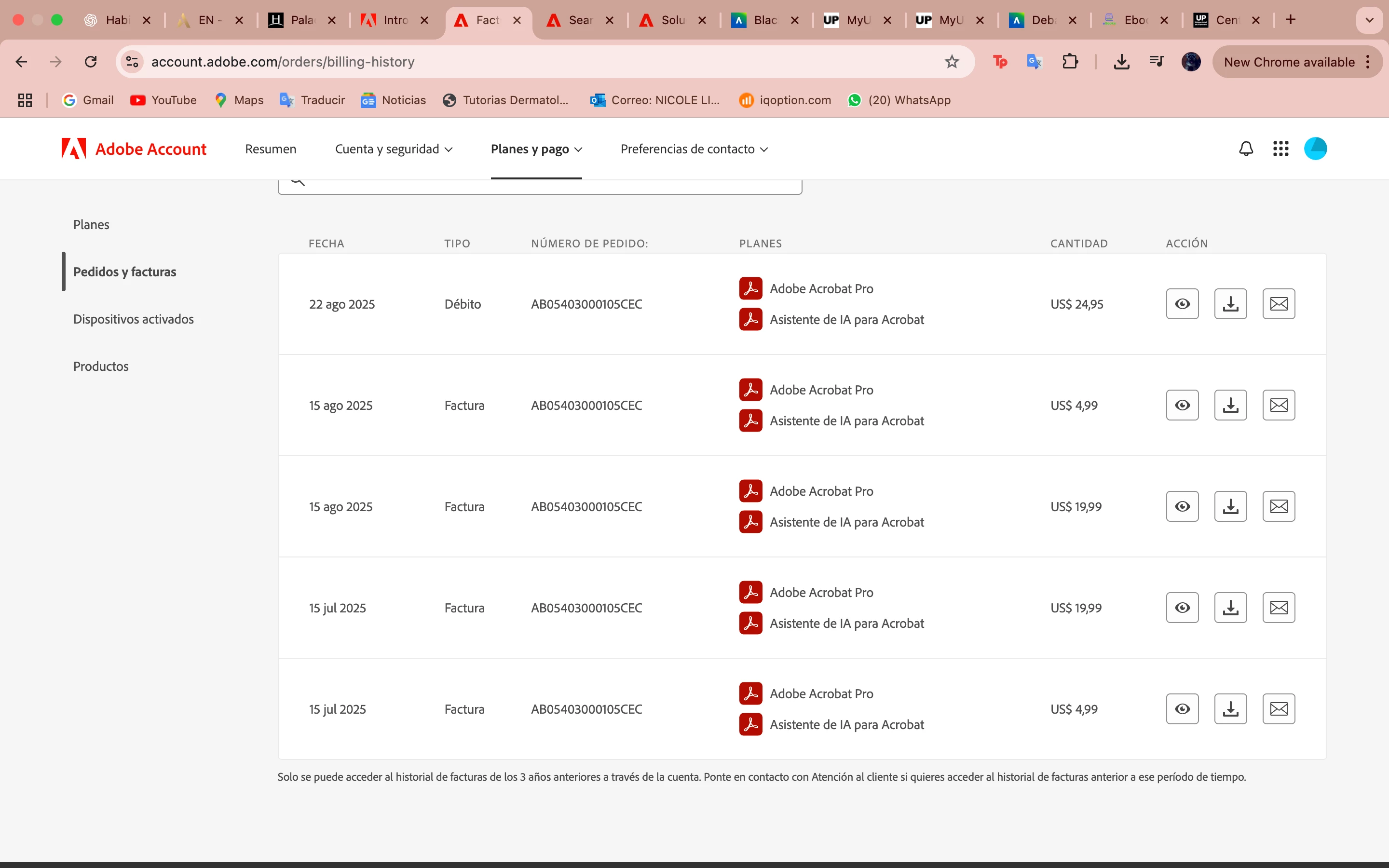Expand the Planes y pago menu

(536, 149)
